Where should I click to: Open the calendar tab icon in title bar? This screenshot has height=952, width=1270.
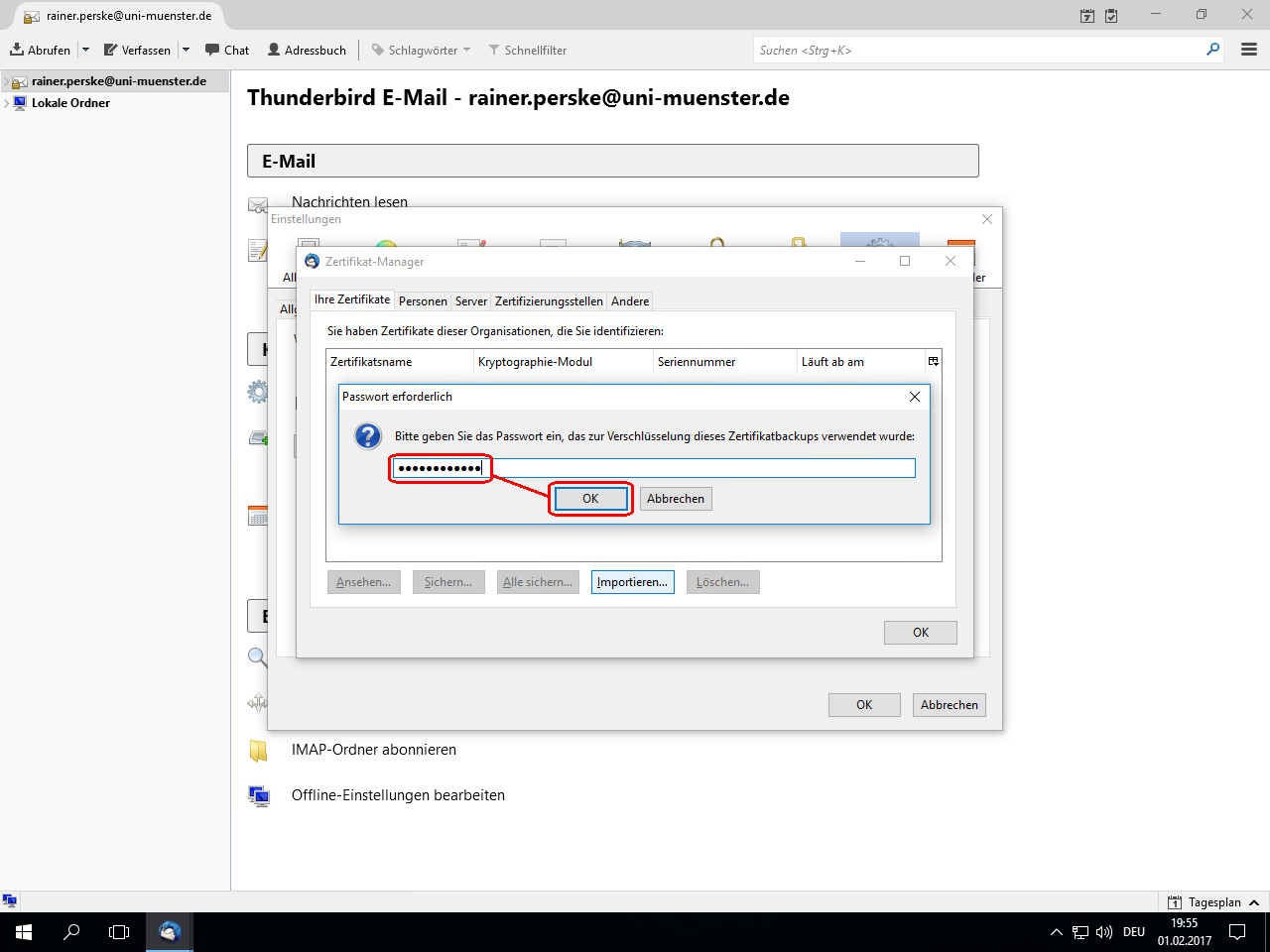point(1087,16)
